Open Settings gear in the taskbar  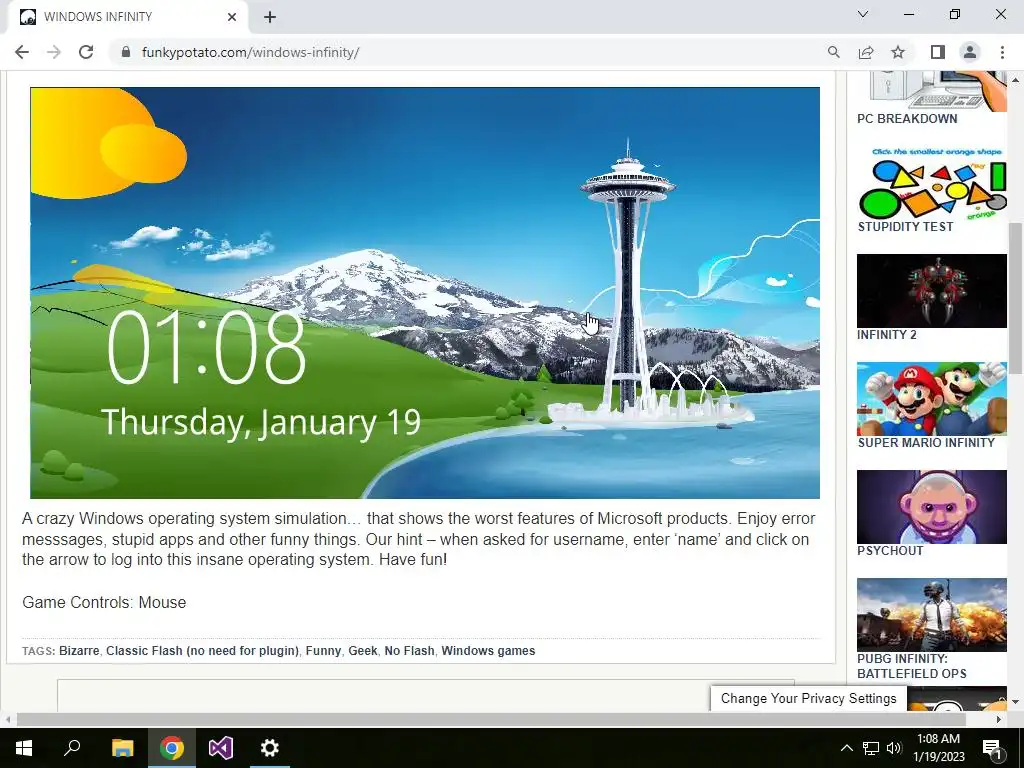[270, 748]
